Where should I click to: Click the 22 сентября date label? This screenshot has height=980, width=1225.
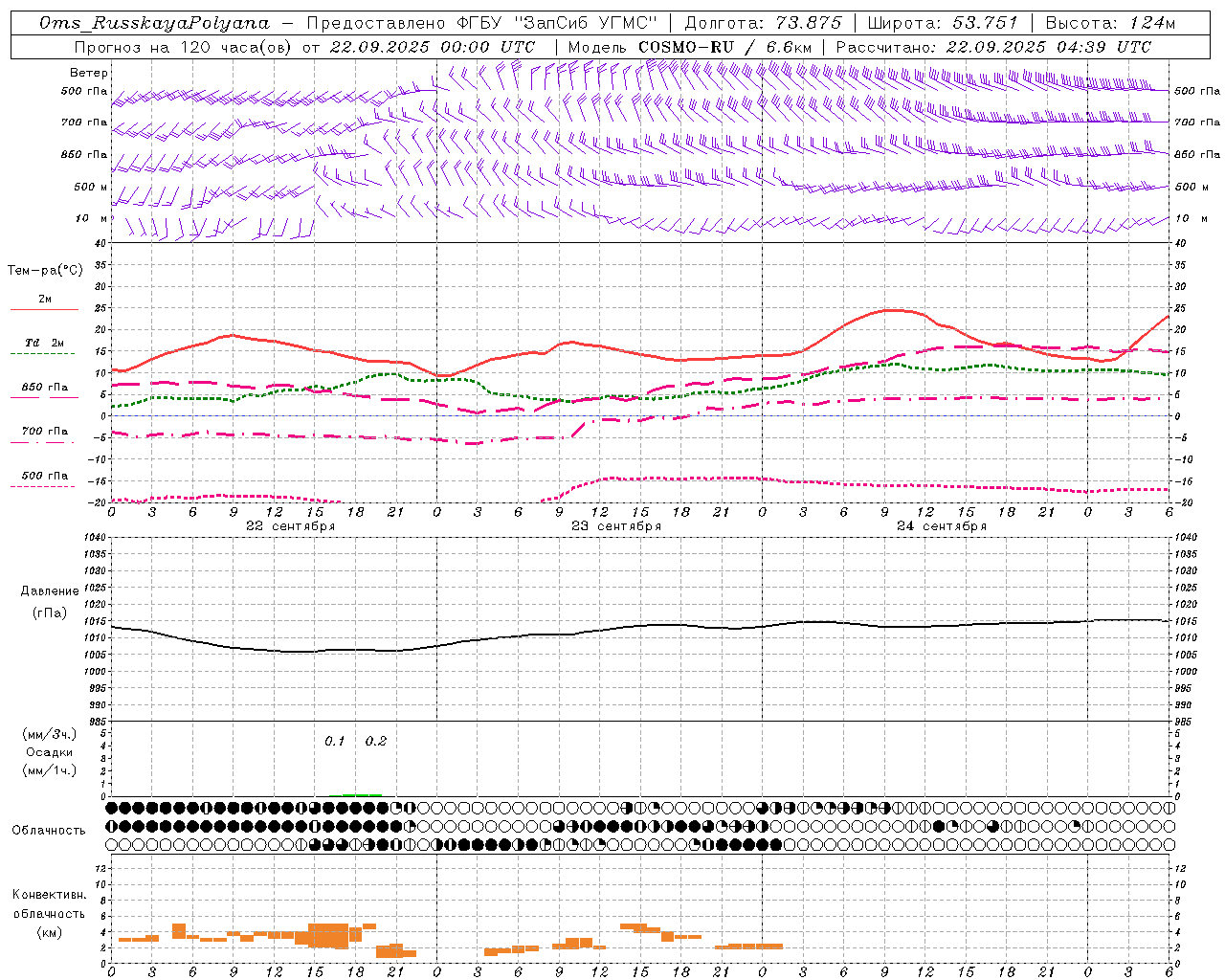pyautogui.click(x=290, y=526)
